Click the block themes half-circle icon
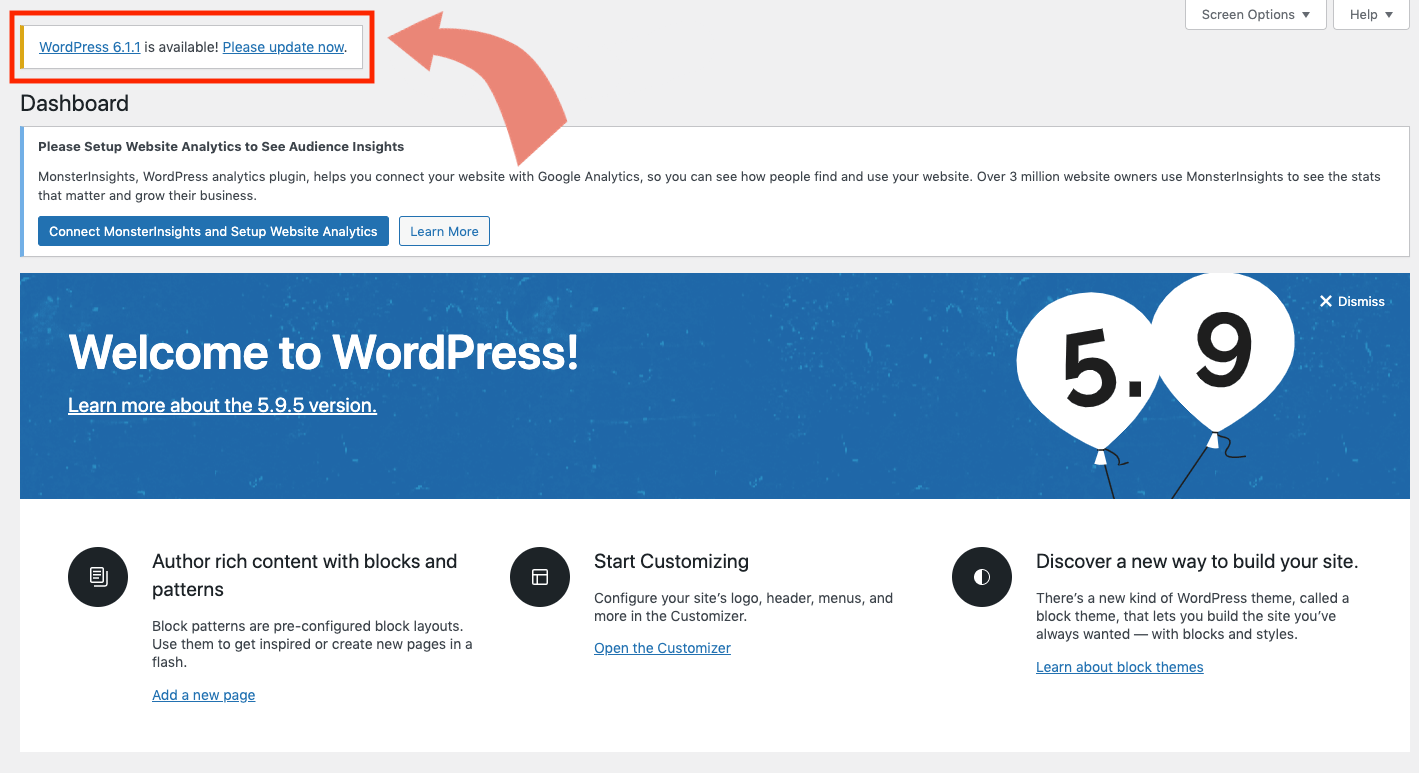 (x=981, y=577)
